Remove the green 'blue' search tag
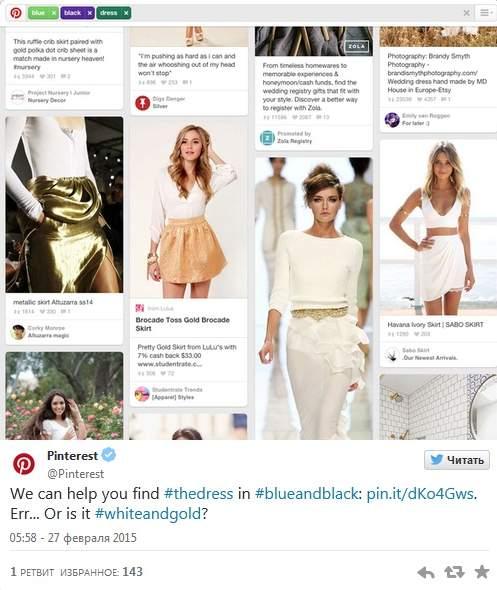The image size is (497, 590). click(54, 13)
